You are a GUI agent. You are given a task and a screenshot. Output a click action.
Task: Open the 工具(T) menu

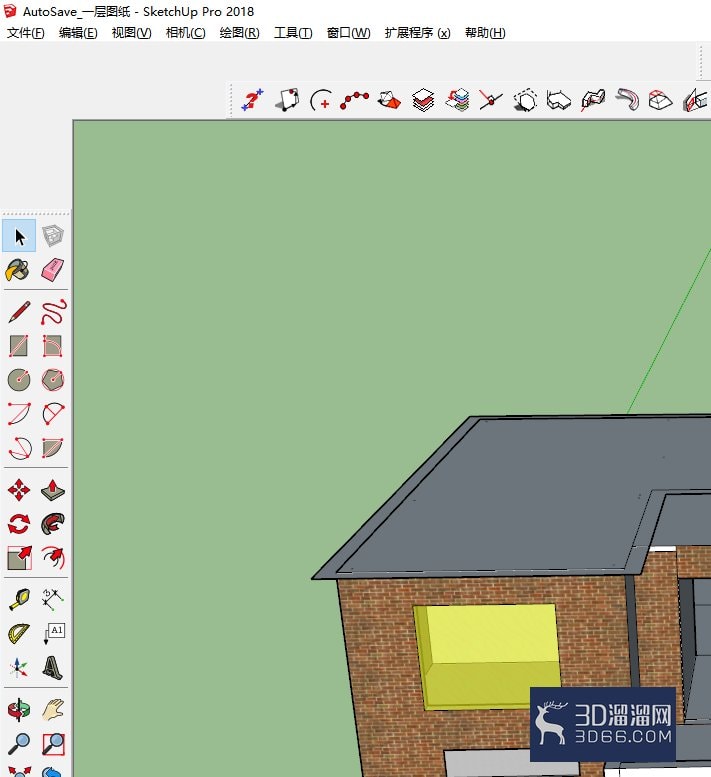point(293,33)
